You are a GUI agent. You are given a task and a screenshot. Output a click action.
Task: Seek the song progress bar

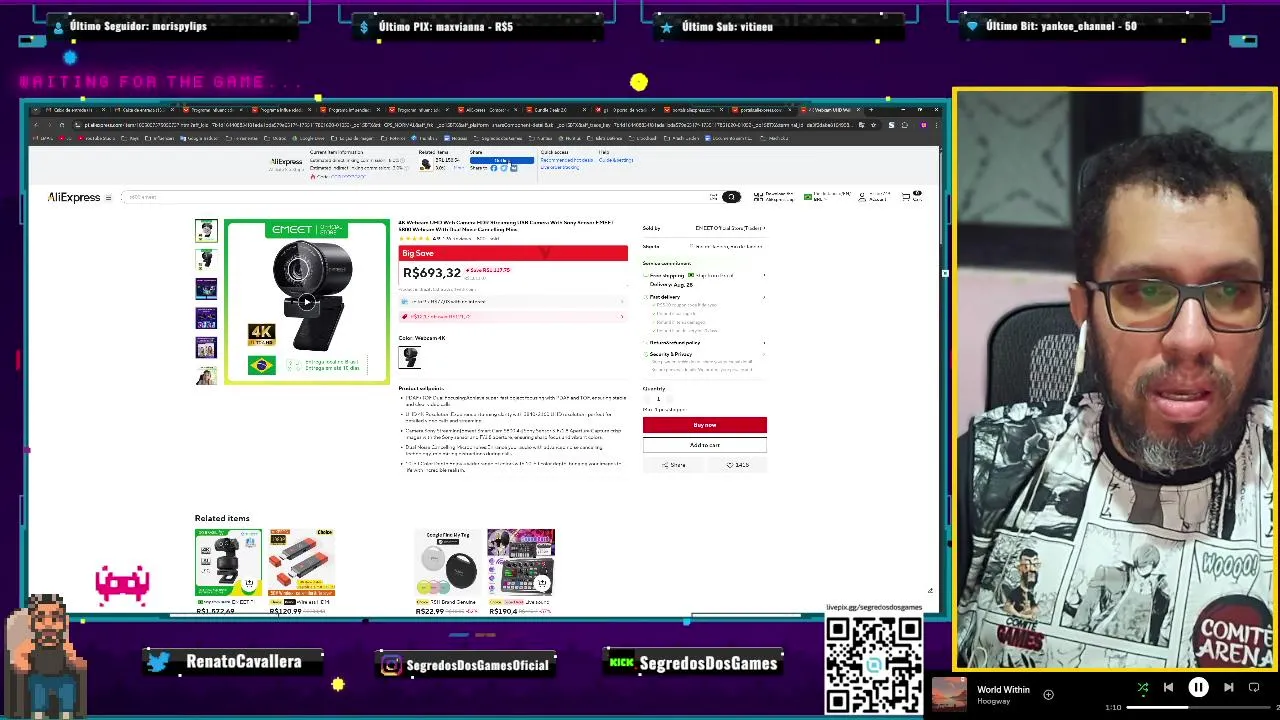click(1197, 707)
